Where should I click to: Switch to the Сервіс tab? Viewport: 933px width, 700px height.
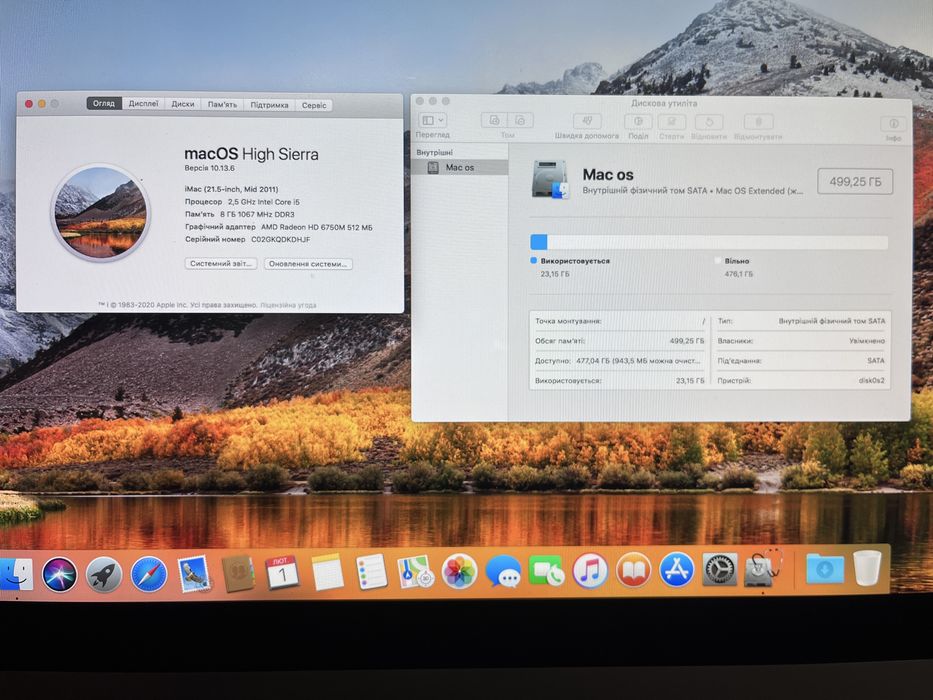(314, 105)
